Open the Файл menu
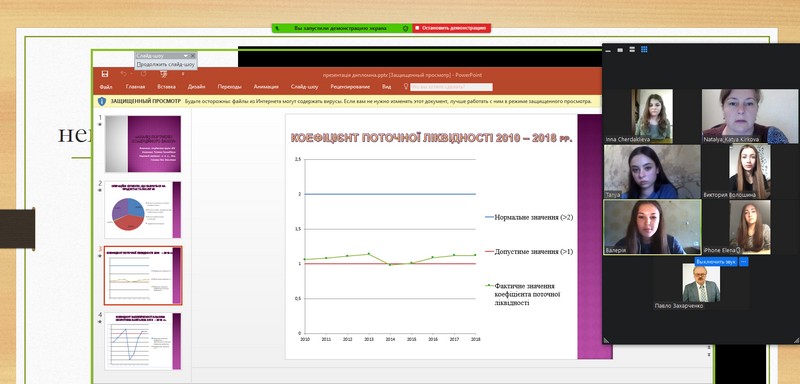800x384 pixels. pos(106,87)
